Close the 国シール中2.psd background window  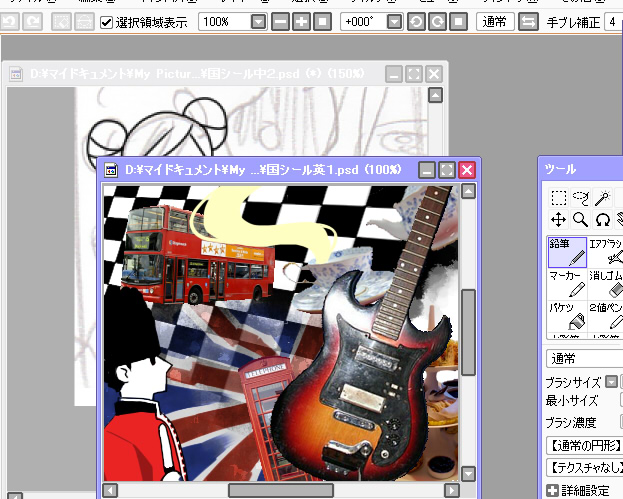(434, 74)
